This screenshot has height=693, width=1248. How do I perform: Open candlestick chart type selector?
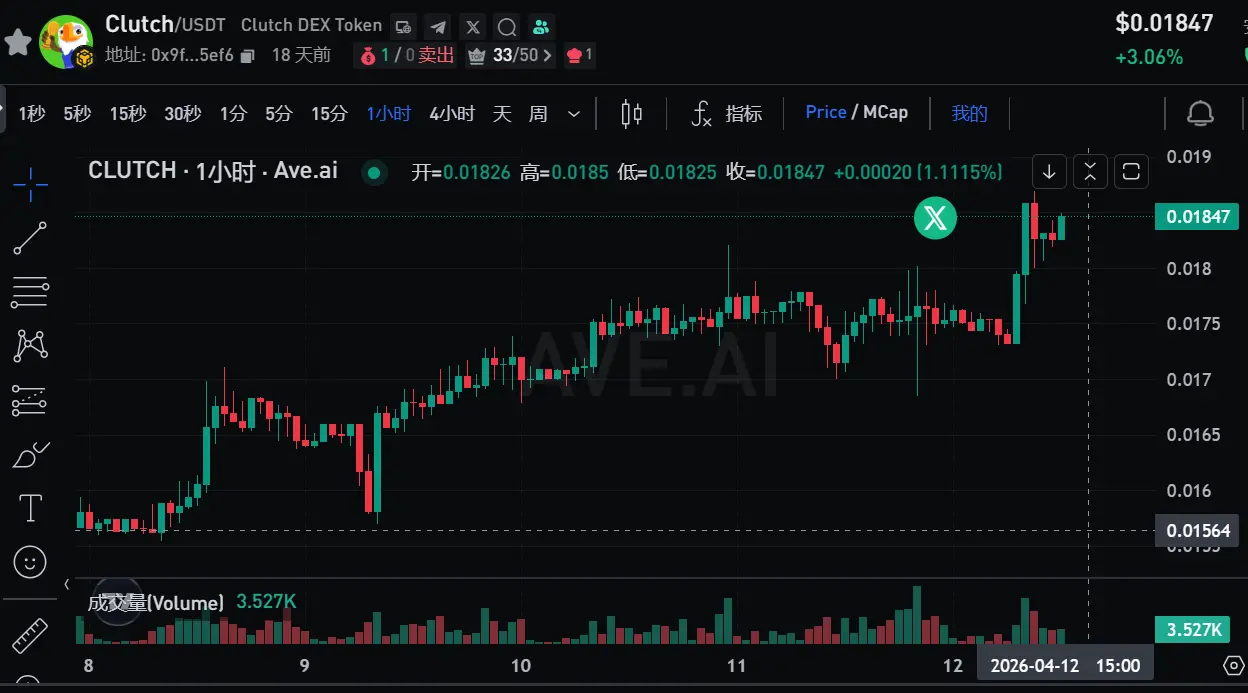click(632, 114)
